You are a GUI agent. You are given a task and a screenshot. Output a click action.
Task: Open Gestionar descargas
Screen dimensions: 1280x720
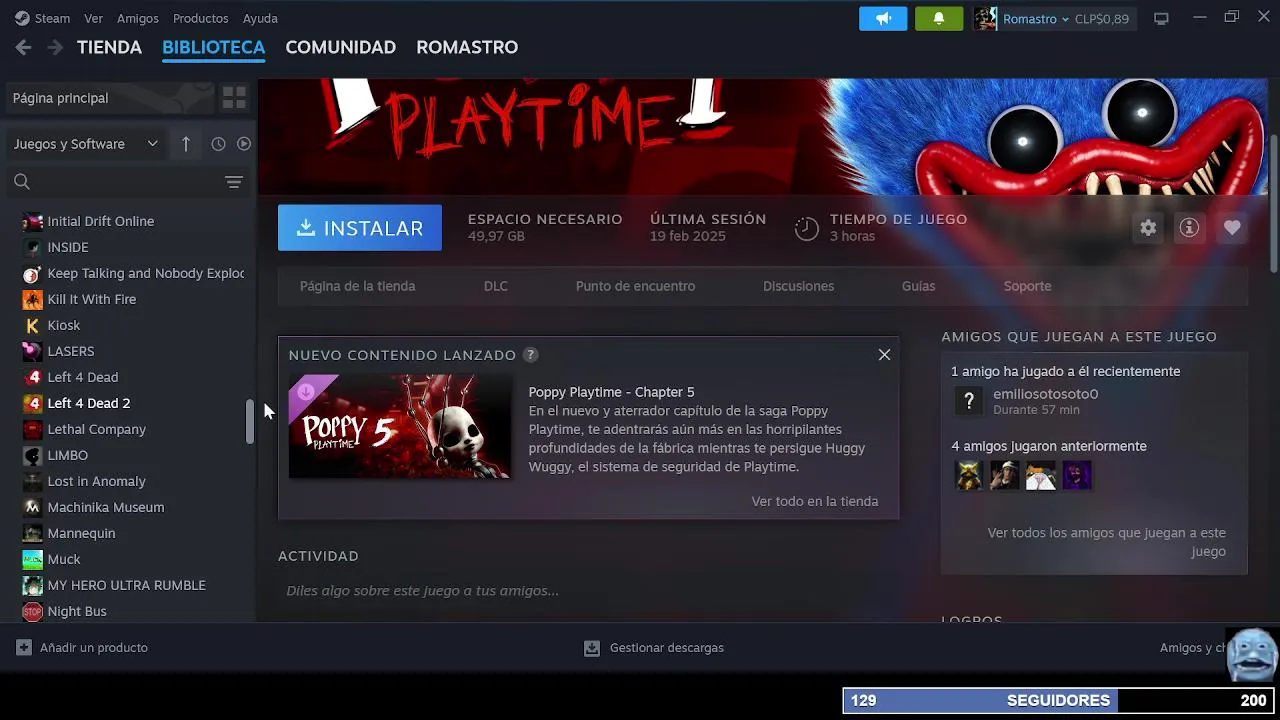(x=654, y=648)
